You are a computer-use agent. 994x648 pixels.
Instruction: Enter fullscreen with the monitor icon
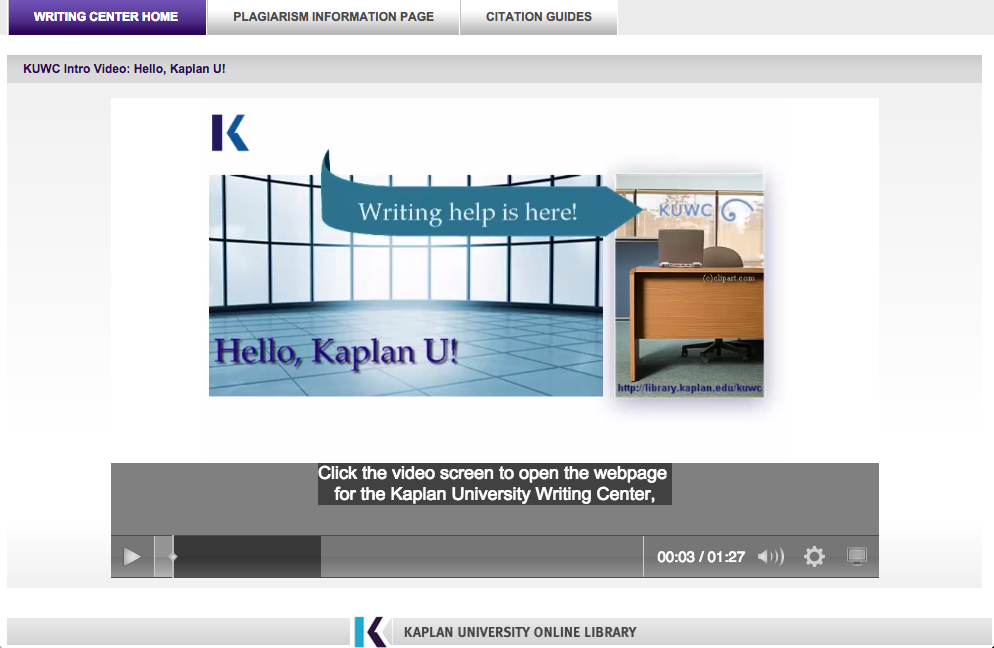click(x=857, y=556)
